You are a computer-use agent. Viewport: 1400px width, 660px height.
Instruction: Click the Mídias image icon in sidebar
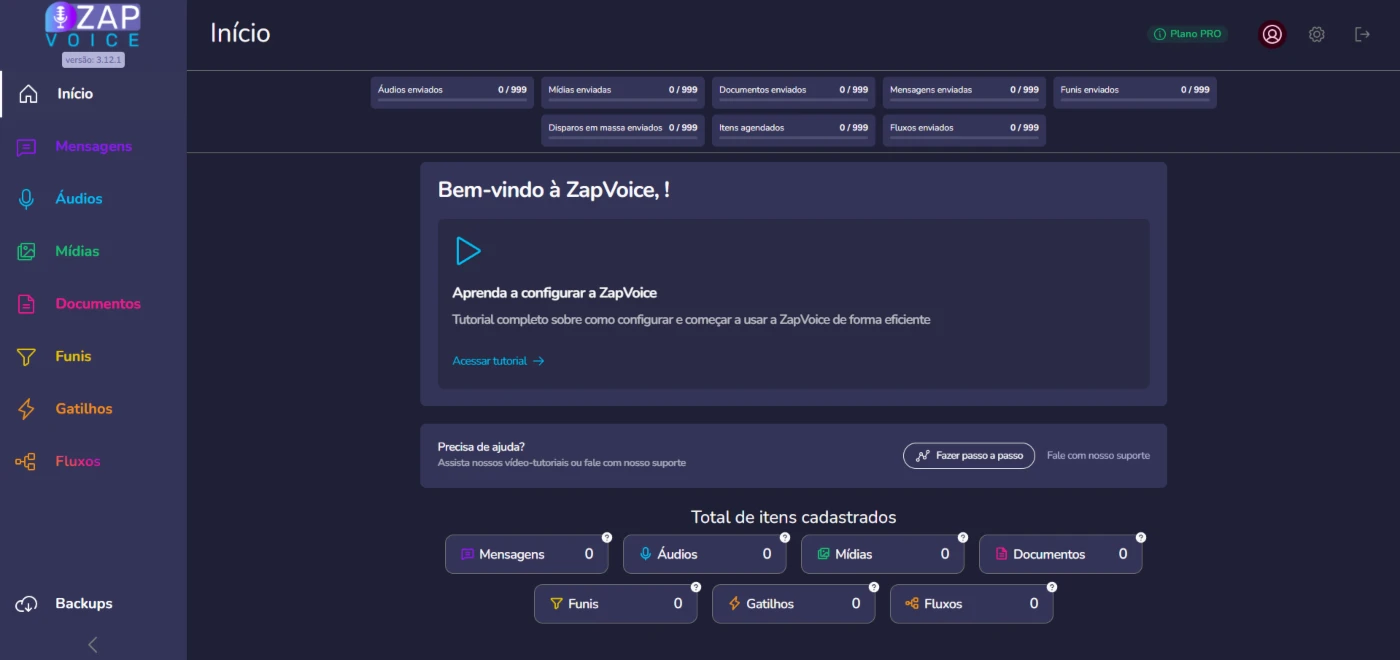[x=27, y=252]
